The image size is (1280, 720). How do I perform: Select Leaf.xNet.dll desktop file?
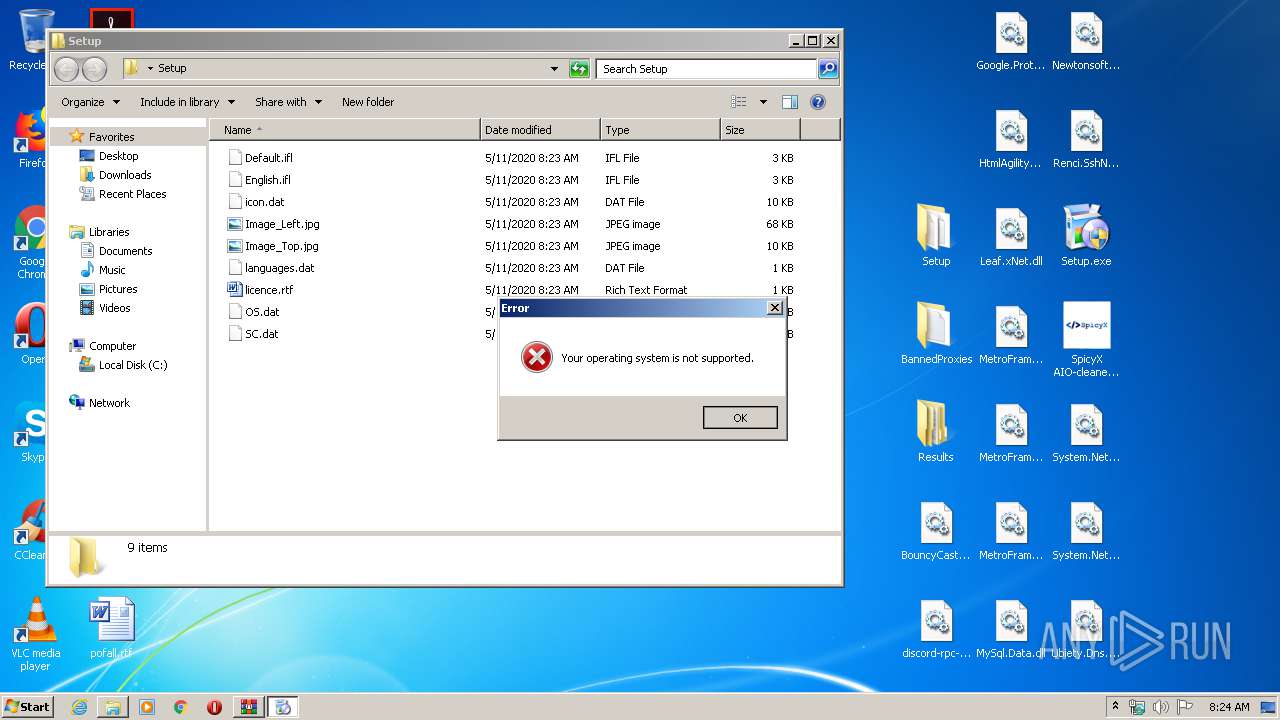pos(1011,236)
